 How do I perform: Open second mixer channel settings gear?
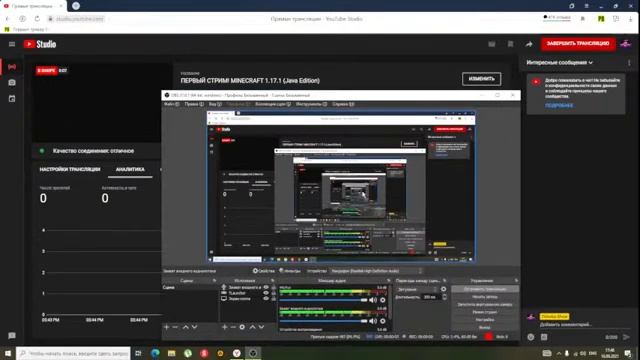[x=382, y=321]
